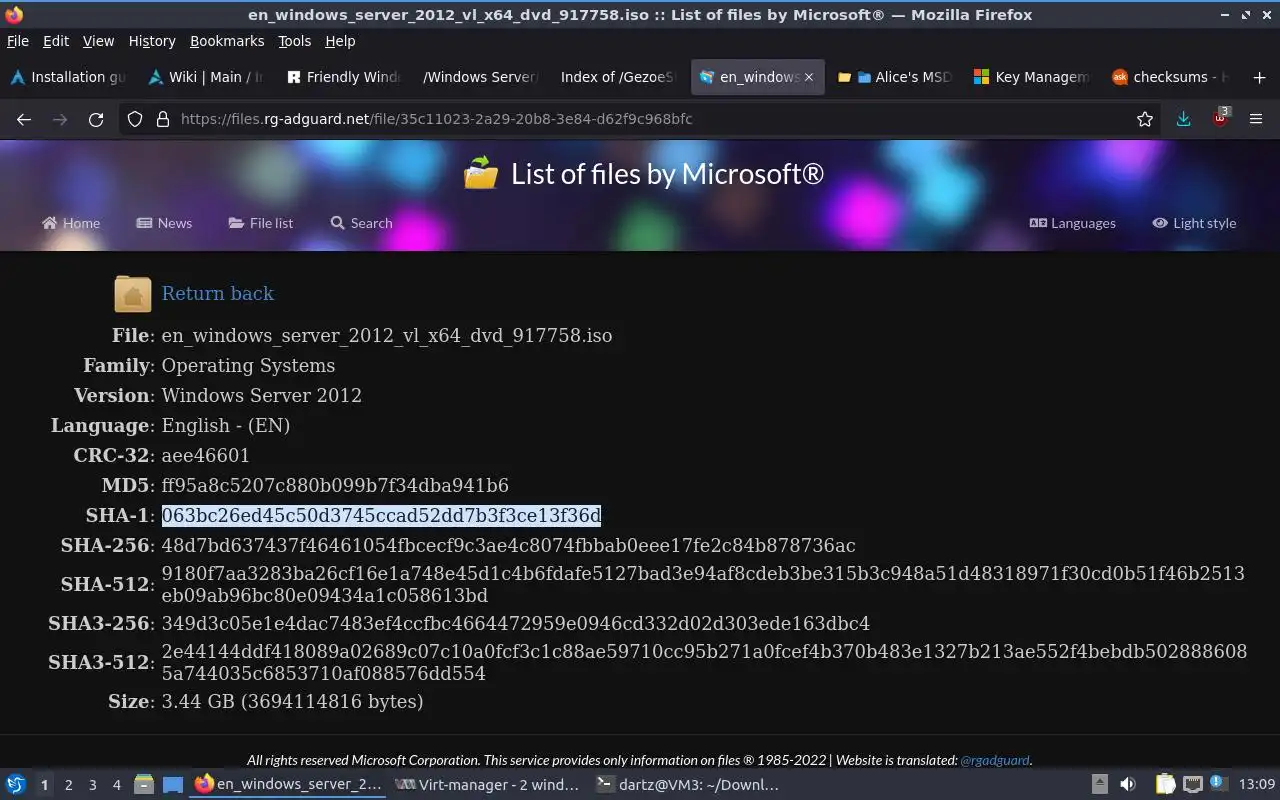Click the return back folder icon
Screen dimensions: 1280x800
133,294
